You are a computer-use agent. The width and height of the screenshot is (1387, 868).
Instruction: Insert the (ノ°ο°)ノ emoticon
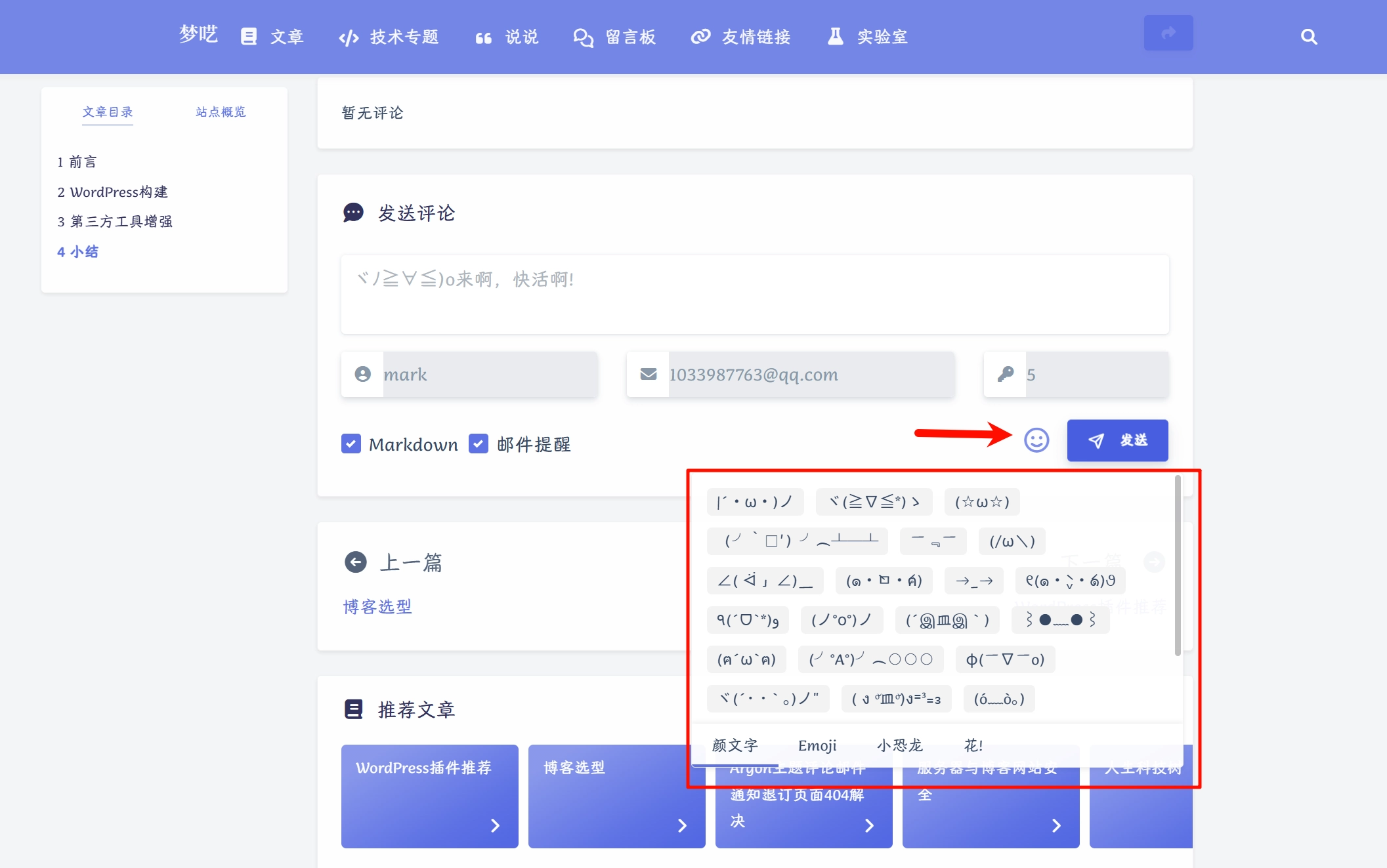[x=842, y=620]
